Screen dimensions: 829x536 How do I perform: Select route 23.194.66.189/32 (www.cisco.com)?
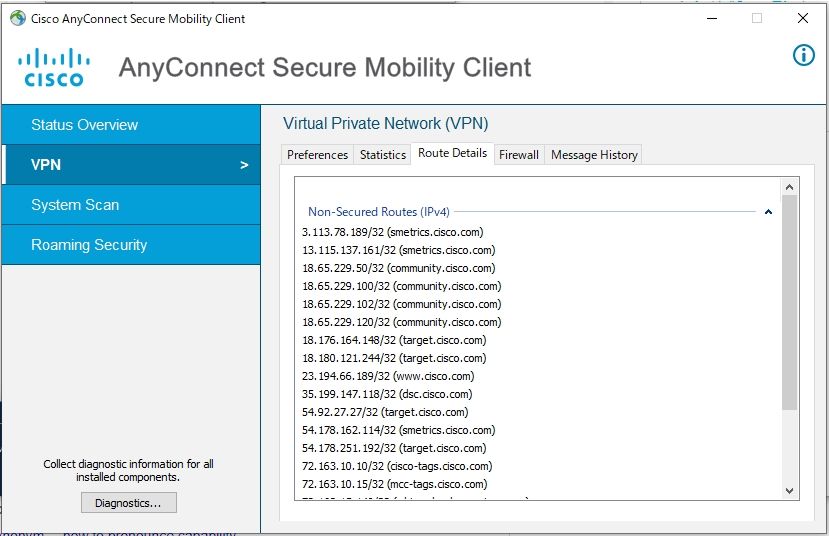point(388,376)
